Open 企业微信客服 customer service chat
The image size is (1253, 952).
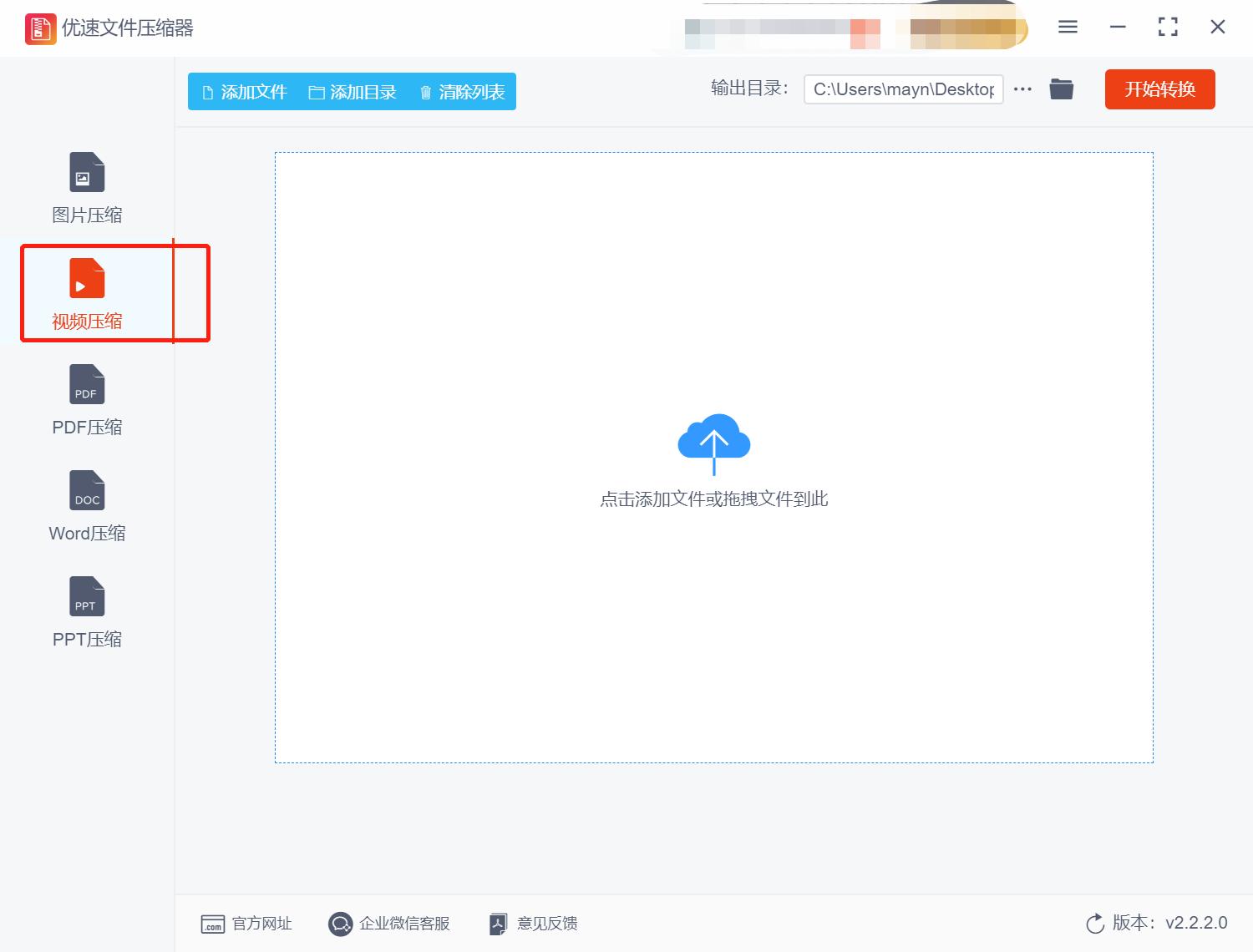[x=340, y=924]
